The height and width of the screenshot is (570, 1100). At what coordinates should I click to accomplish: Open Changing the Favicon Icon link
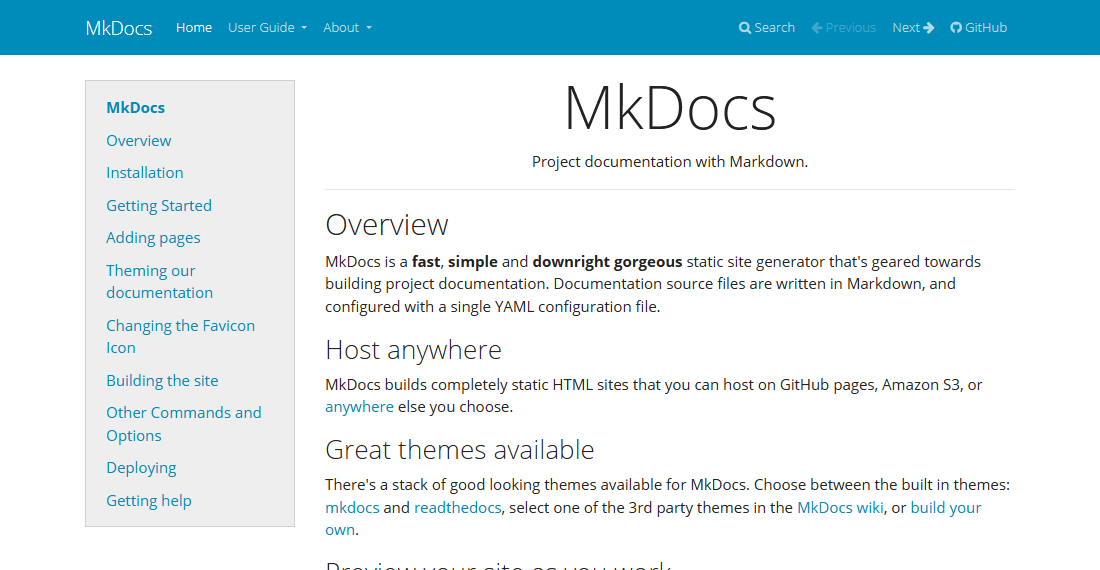point(180,337)
